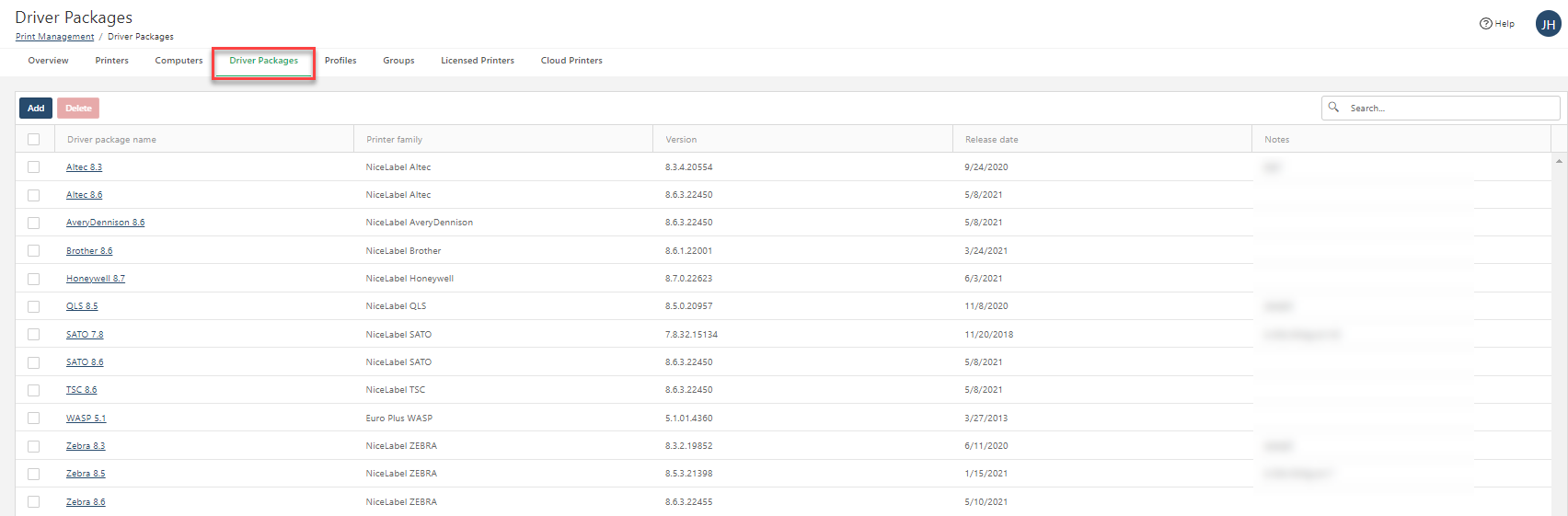The height and width of the screenshot is (516, 1568).
Task: Focus the Search input field
Action: click(x=1449, y=109)
